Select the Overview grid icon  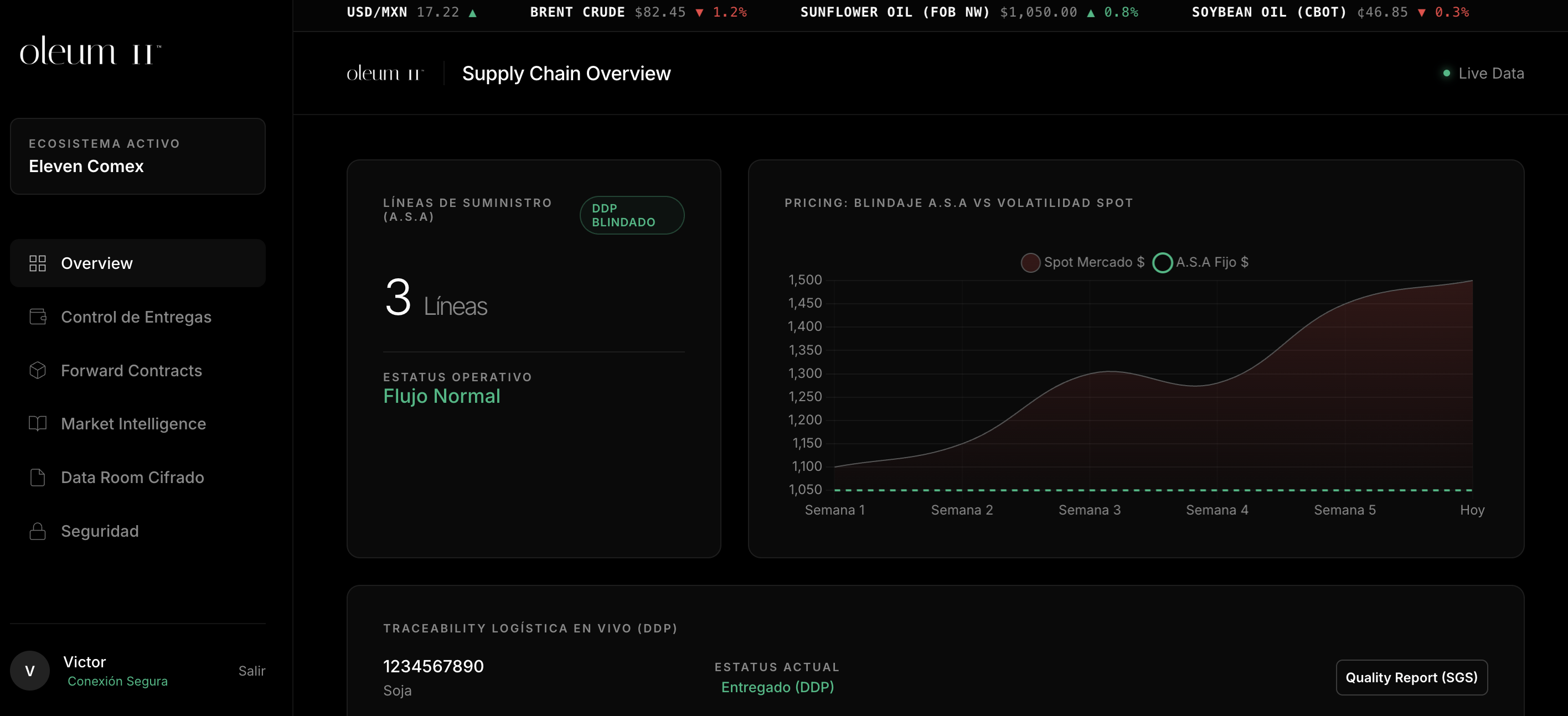pos(37,263)
